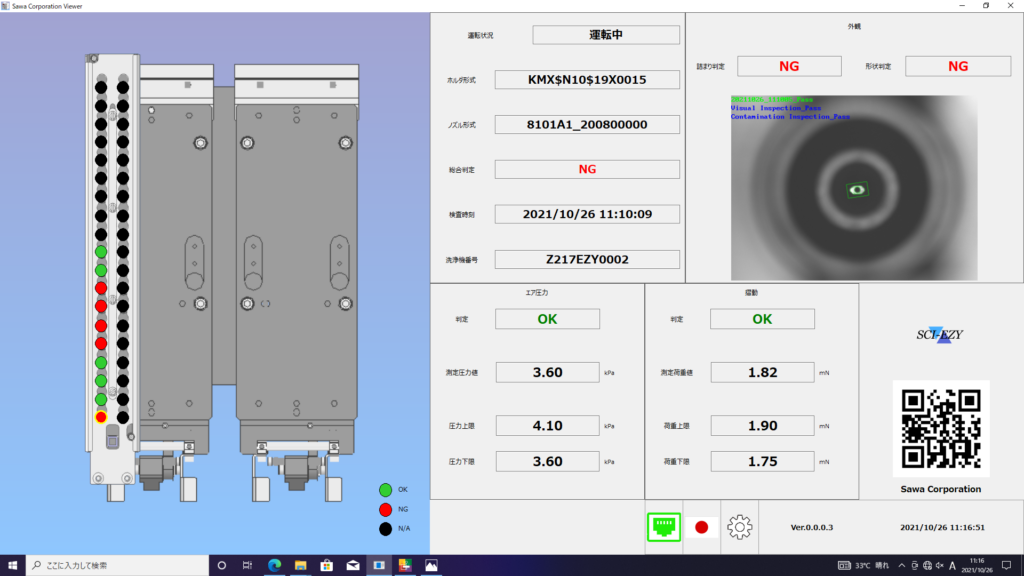Open Microsoft Edge from the taskbar
Image resolution: width=1024 pixels, height=576 pixels.
pyautogui.click(x=274, y=566)
